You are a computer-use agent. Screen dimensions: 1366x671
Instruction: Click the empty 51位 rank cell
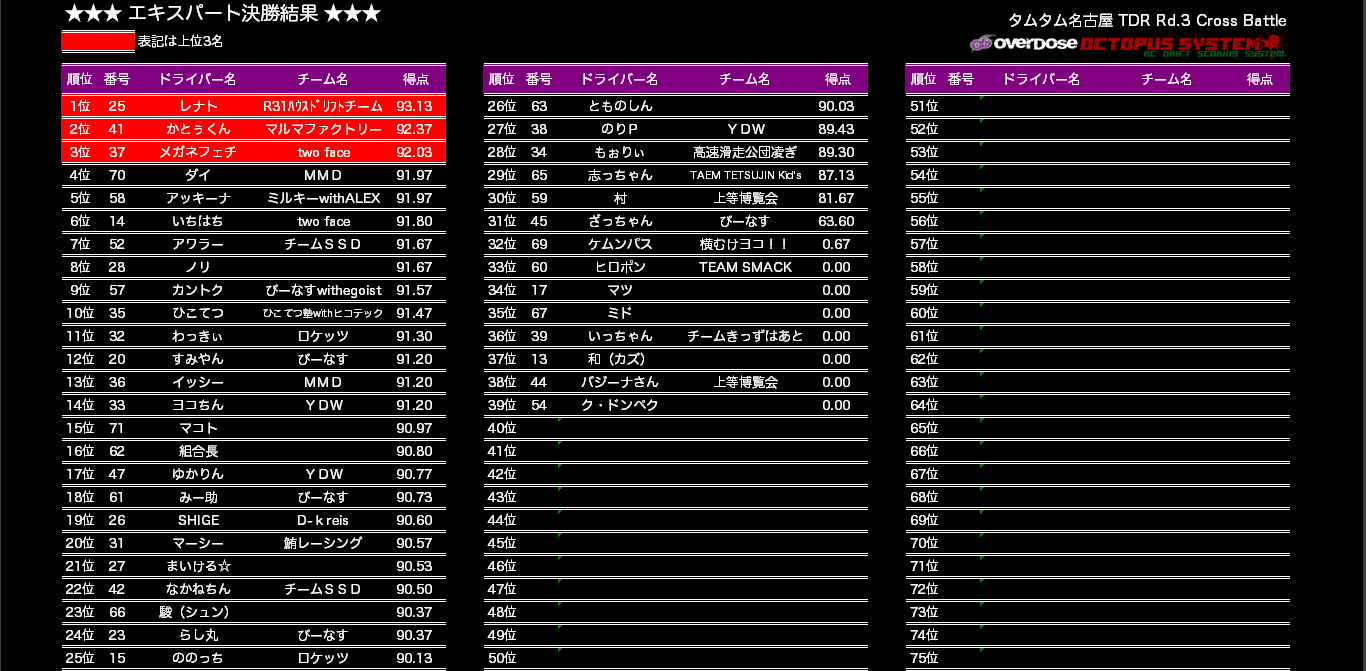coord(924,106)
